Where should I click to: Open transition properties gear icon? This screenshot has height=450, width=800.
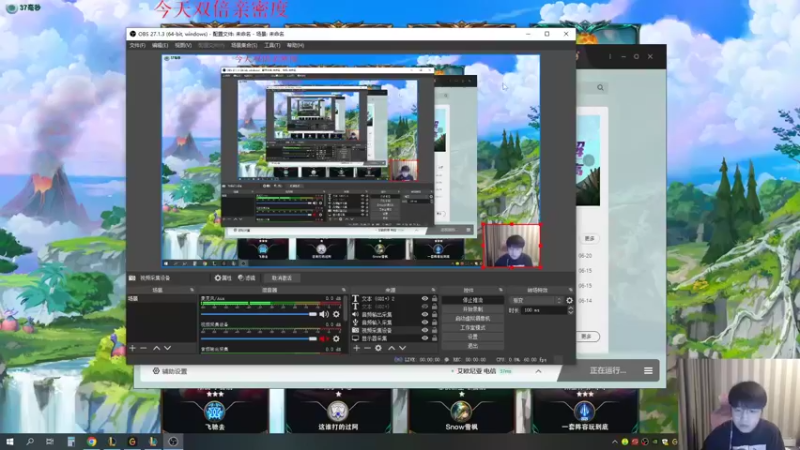pos(569,301)
